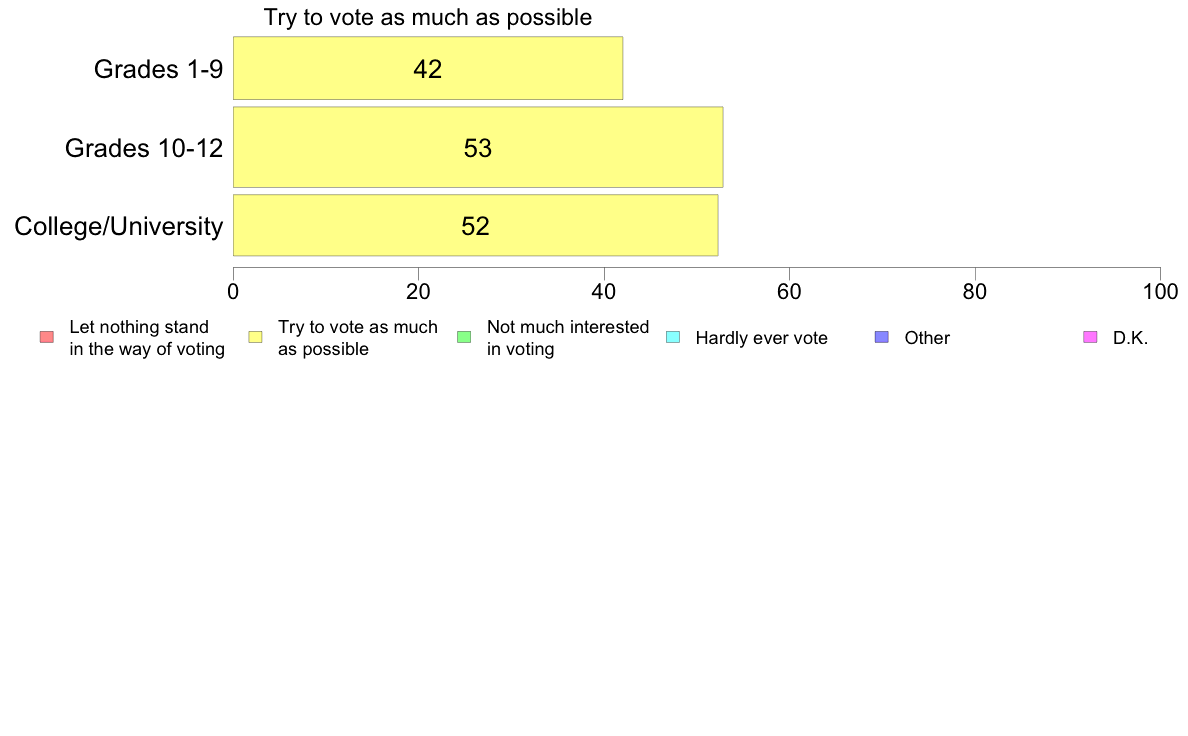Click the 'Grades 1-9' axis label

(158, 69)
